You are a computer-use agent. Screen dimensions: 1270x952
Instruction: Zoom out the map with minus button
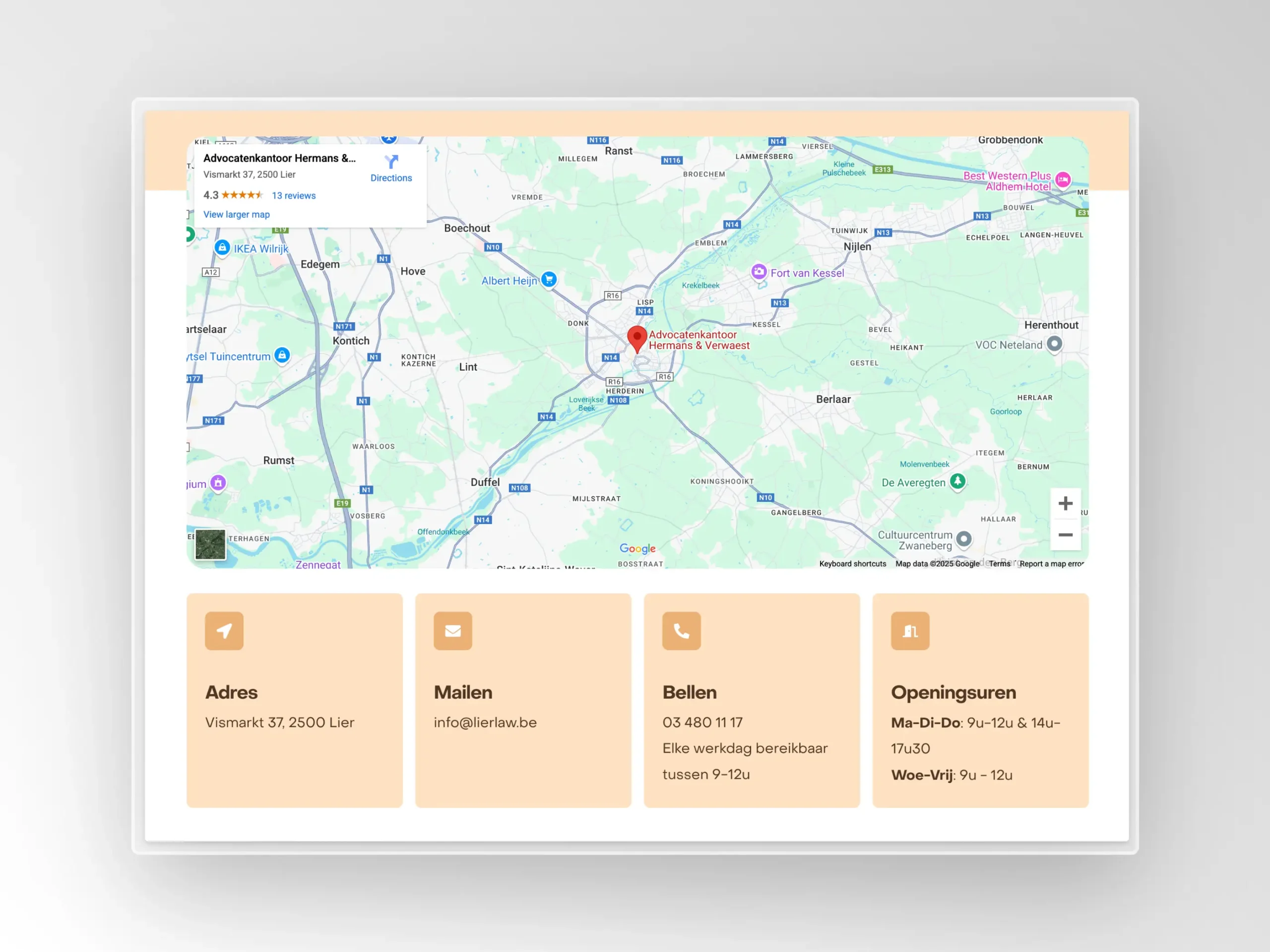click(1065, 534)
